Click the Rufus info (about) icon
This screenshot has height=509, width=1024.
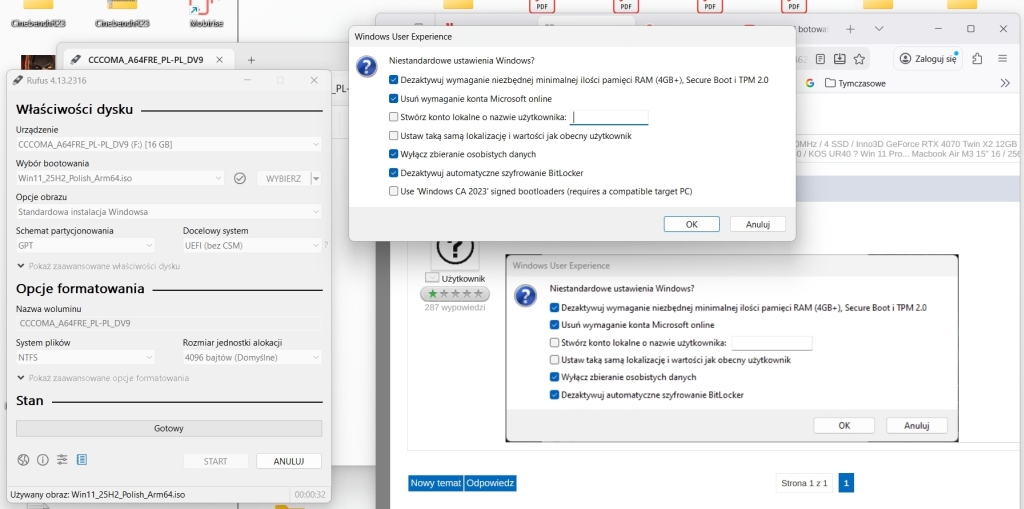click(43, 460)
